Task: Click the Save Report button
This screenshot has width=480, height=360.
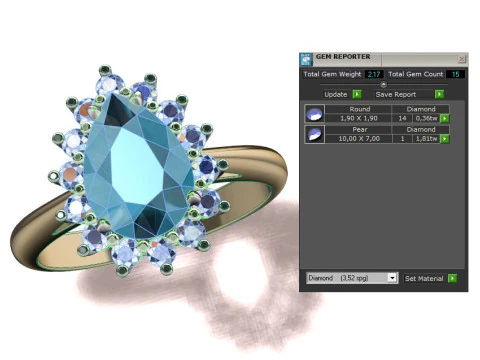Action: 405,94
